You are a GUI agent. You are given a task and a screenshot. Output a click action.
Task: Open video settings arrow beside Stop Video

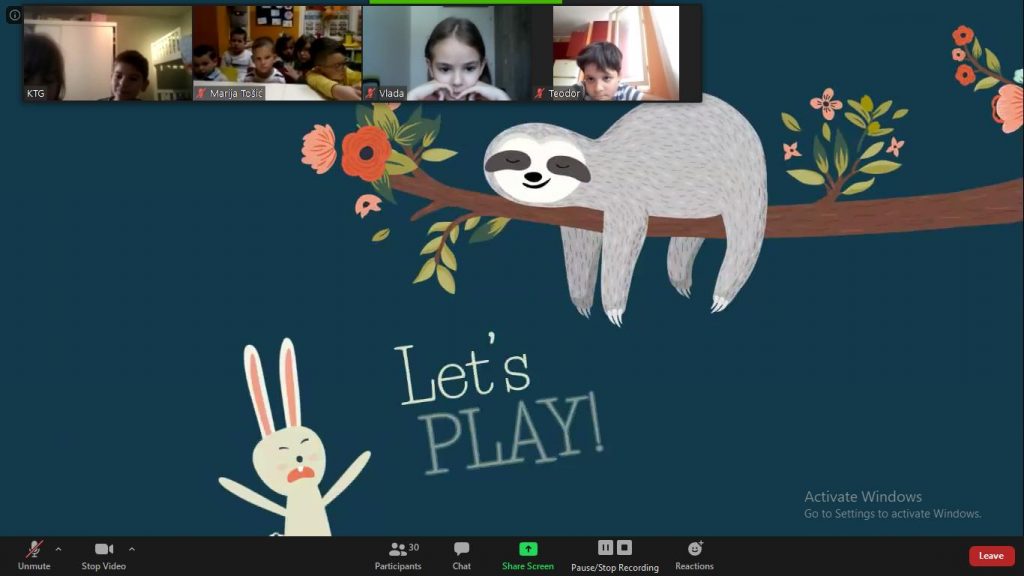(x=132, y=548)
